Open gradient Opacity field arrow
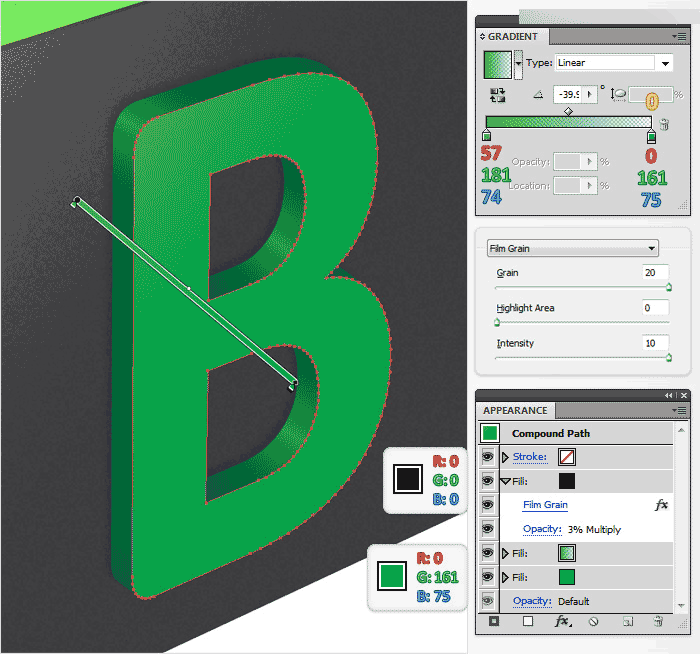Screen dimensions: 700x654 (x=590, y=162)
